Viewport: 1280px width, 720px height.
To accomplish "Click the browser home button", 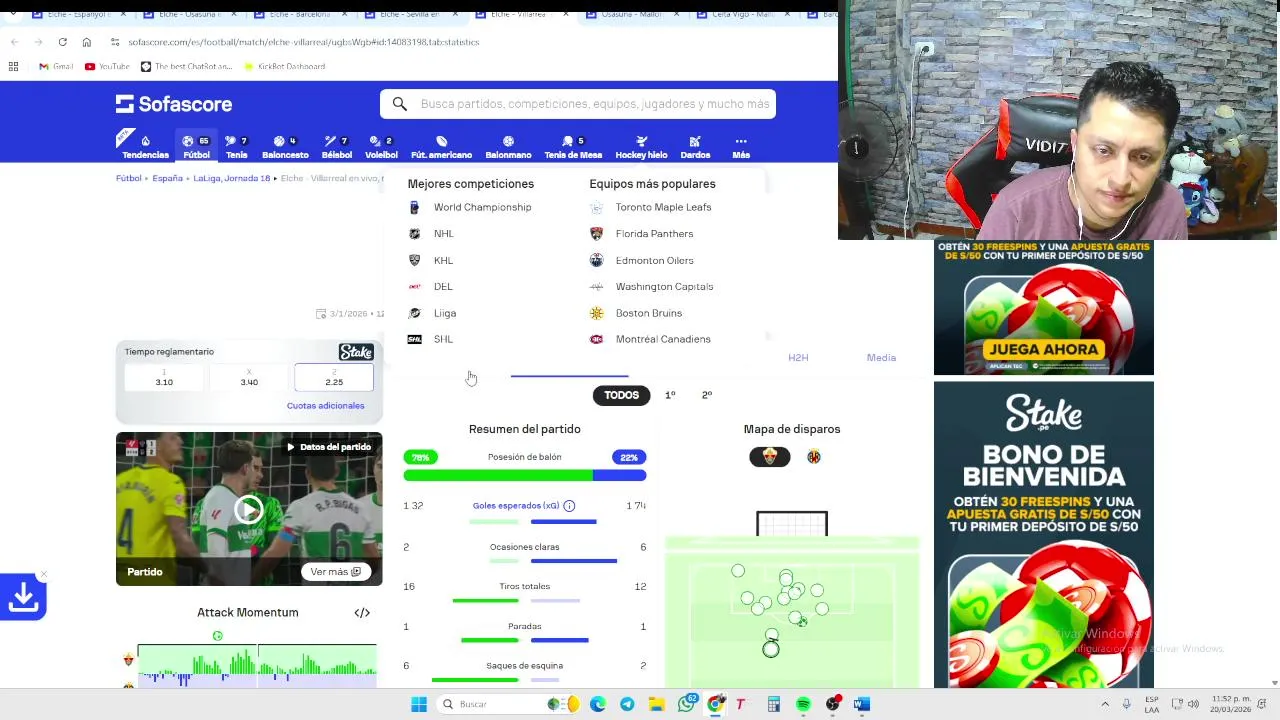I will [86, 42].
